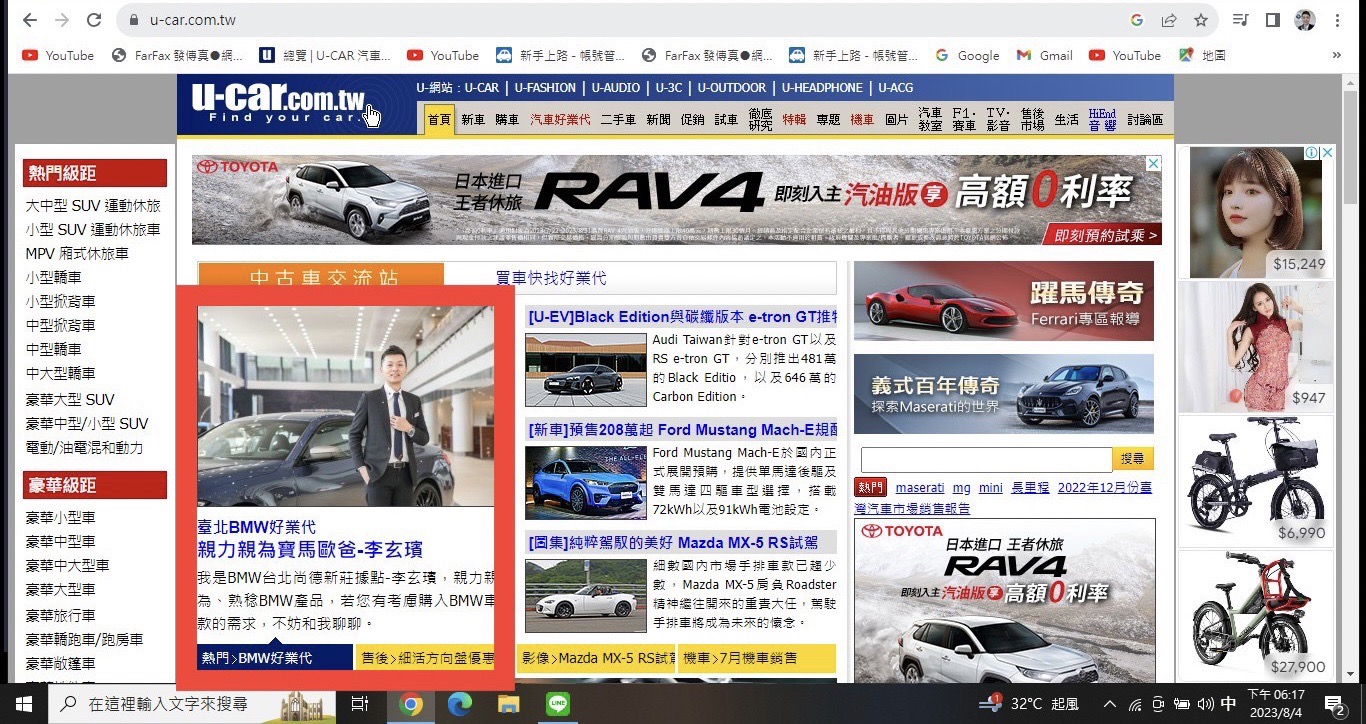Select the 影像>Mazda MX-5 RS試駕 tab
This screenshot has width=1366, height=724.
pos(597,658)
